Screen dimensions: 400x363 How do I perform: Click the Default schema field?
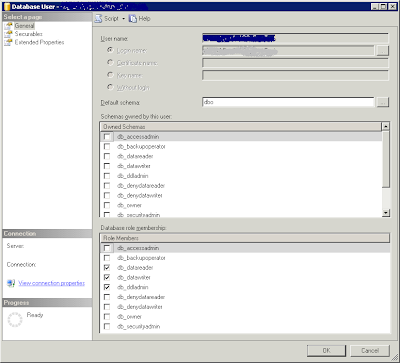coord(288,102)
